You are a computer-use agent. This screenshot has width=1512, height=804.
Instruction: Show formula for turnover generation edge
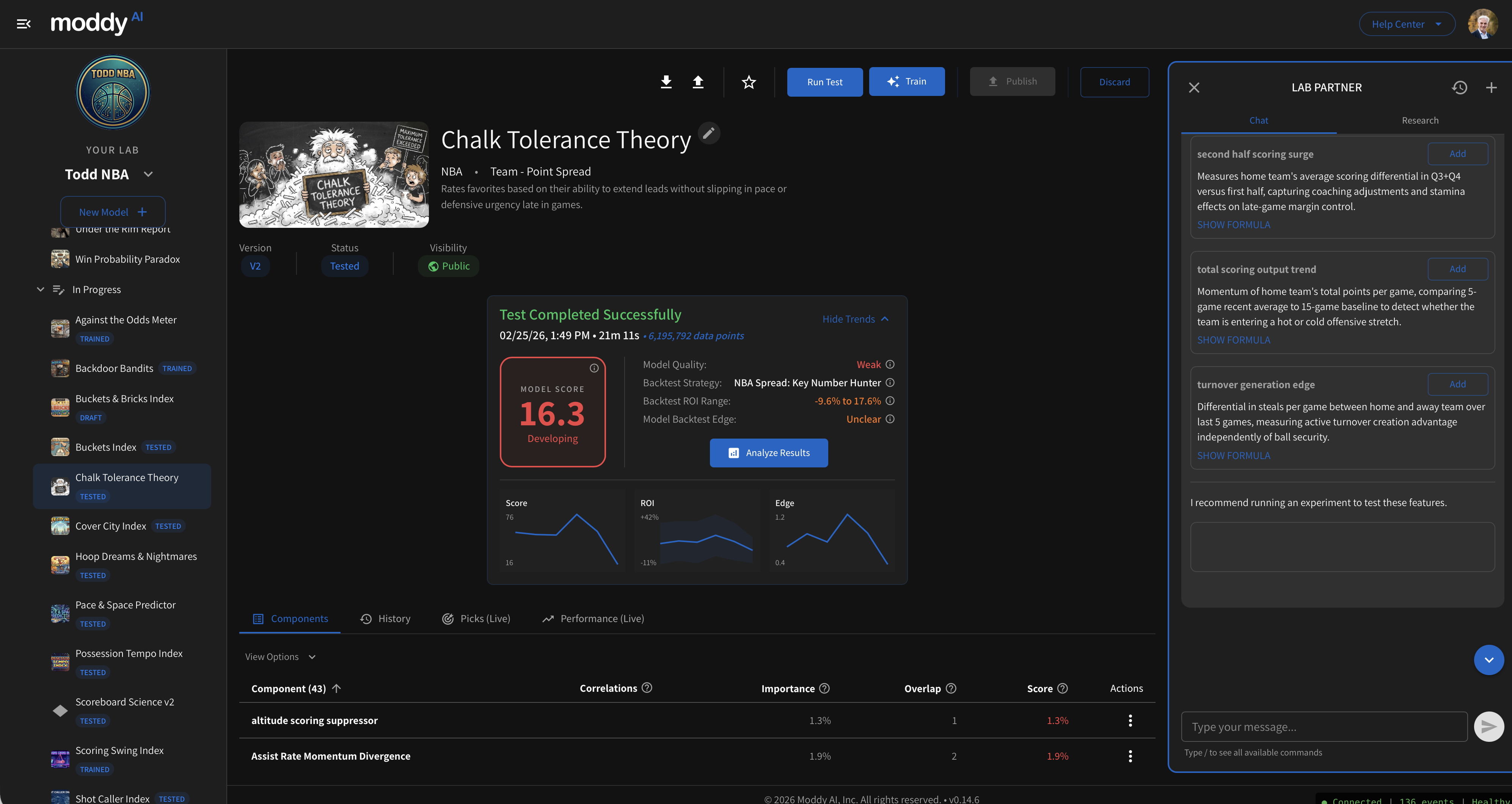click(1233, 455)
